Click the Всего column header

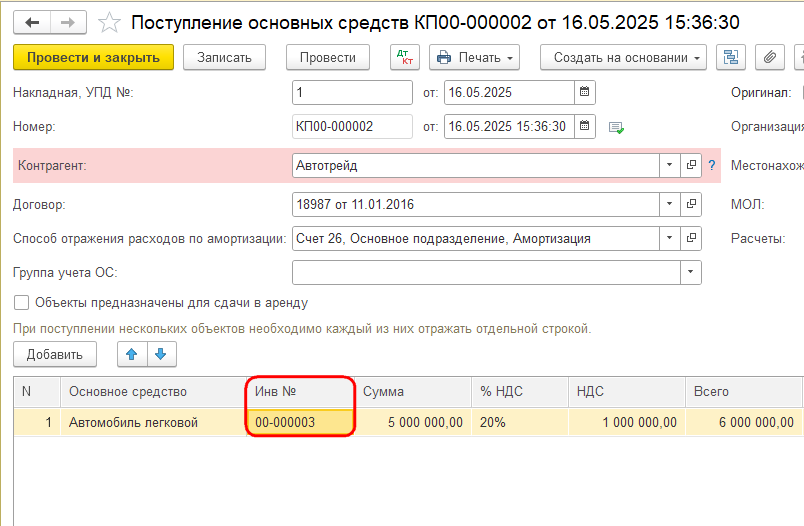743,392
